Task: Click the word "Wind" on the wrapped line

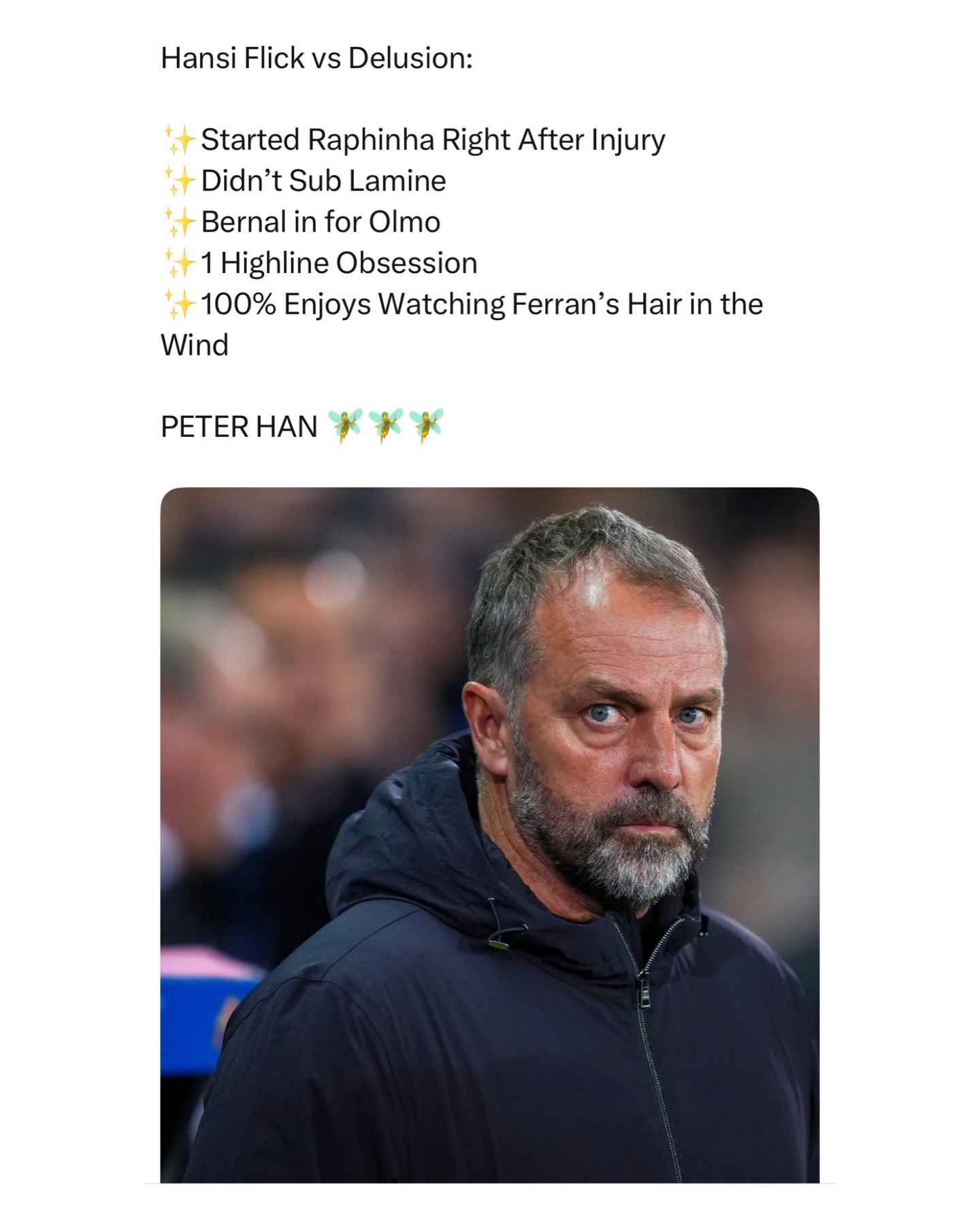Action: tap(195, 346)
